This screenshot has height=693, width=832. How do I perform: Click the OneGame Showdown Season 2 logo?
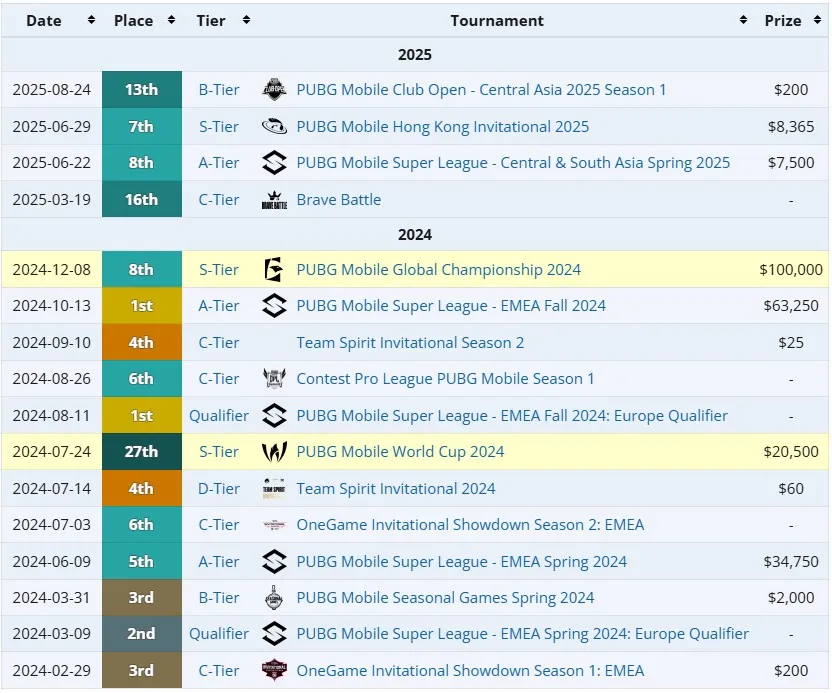274,525
